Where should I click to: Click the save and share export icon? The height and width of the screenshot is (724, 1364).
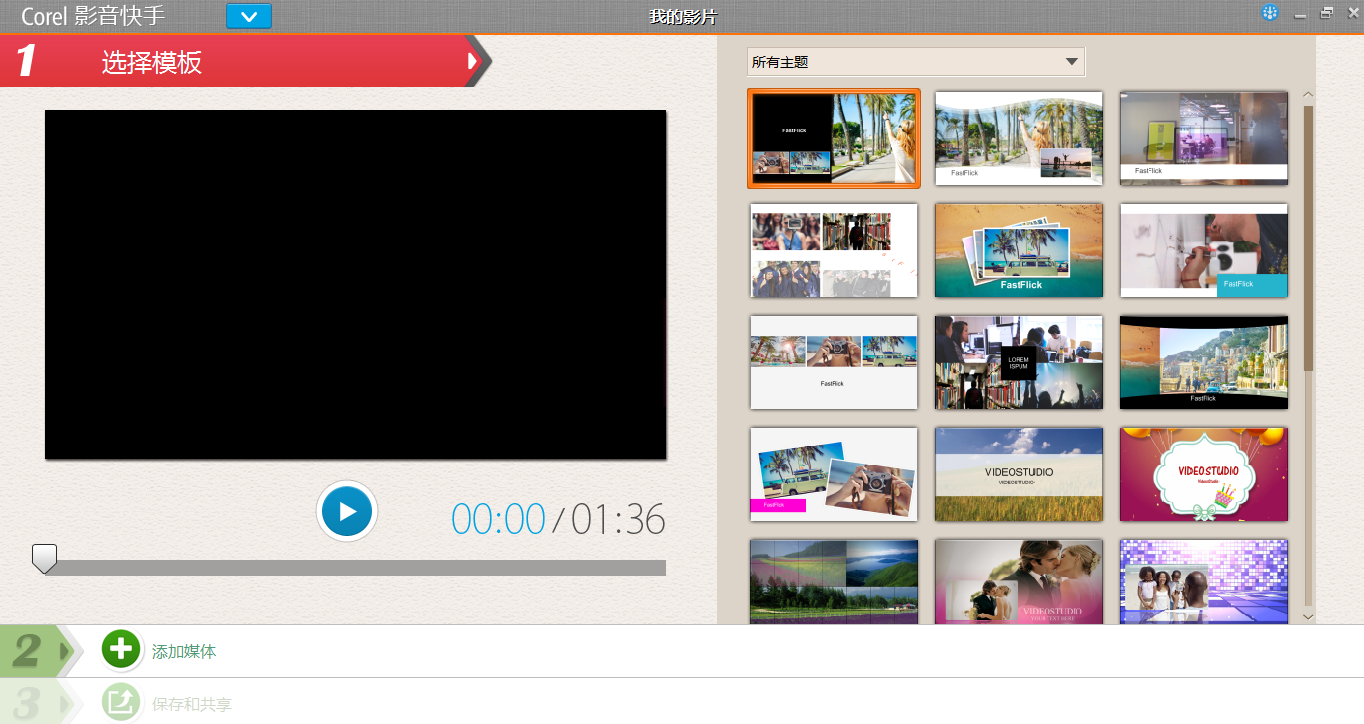coord(121,702)
